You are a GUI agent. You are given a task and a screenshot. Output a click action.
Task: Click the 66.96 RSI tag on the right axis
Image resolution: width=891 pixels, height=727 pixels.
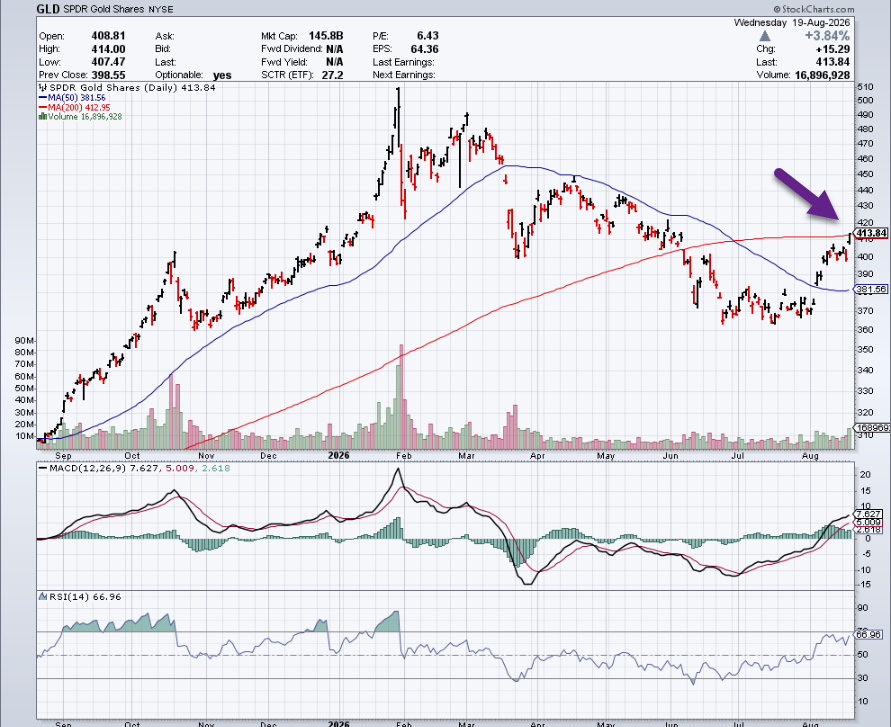(869, 635)
